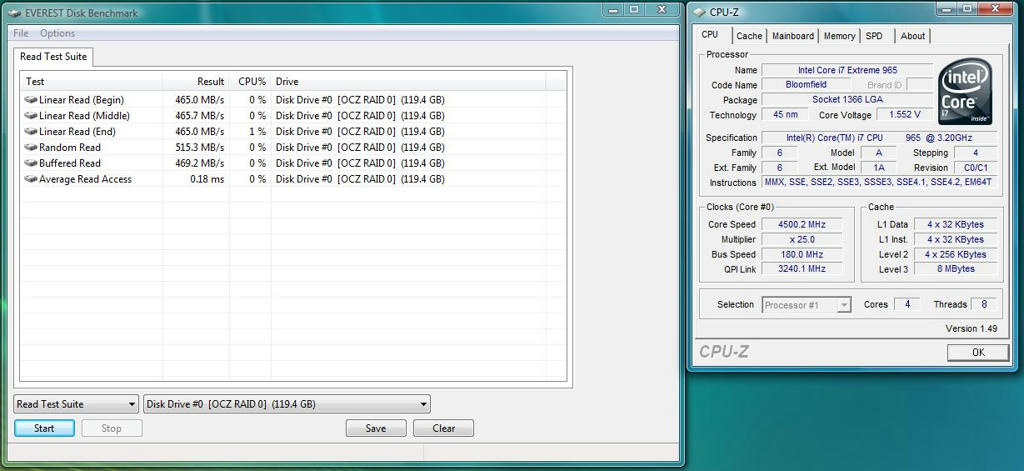Click the 465.7 MB/s result value
This screenshot has width=1024, height=471.
pyautogui.click(x=199, y=116)
